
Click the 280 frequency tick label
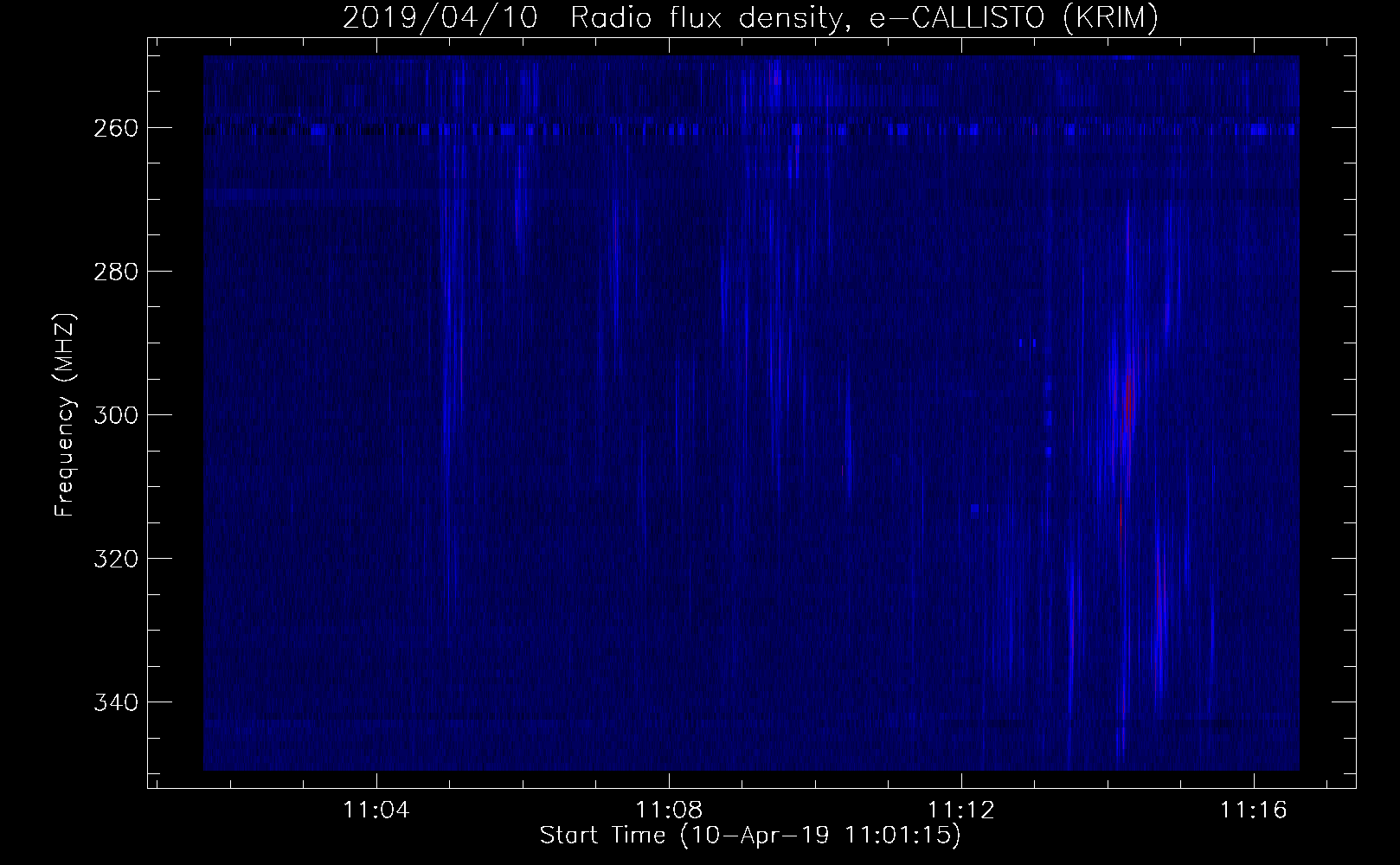coord(114,272)
